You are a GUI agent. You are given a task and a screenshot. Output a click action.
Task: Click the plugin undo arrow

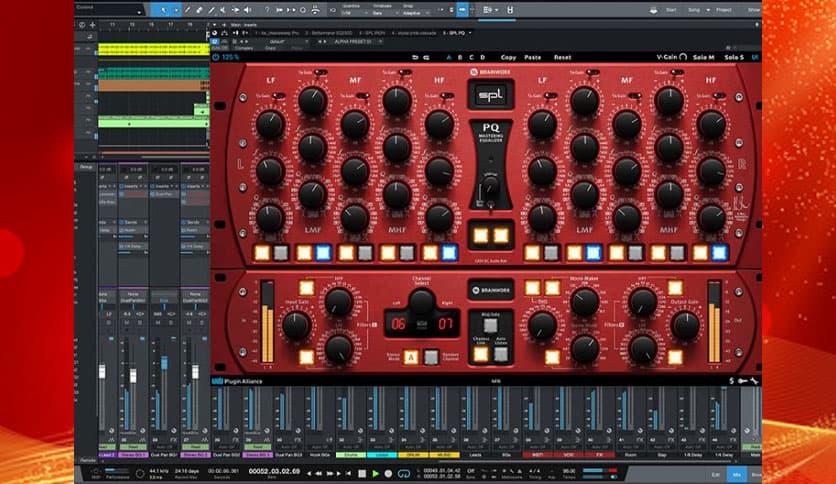415,57
